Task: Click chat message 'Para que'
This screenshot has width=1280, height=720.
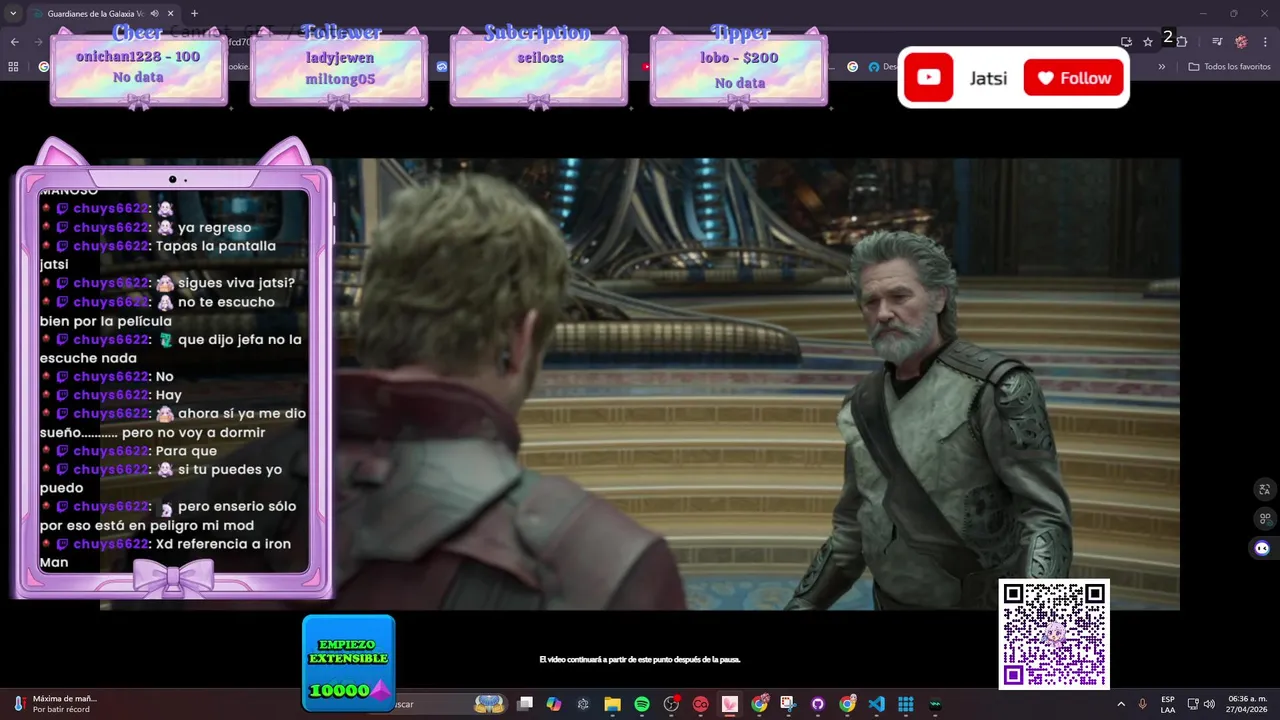Action: click(187, 451)
